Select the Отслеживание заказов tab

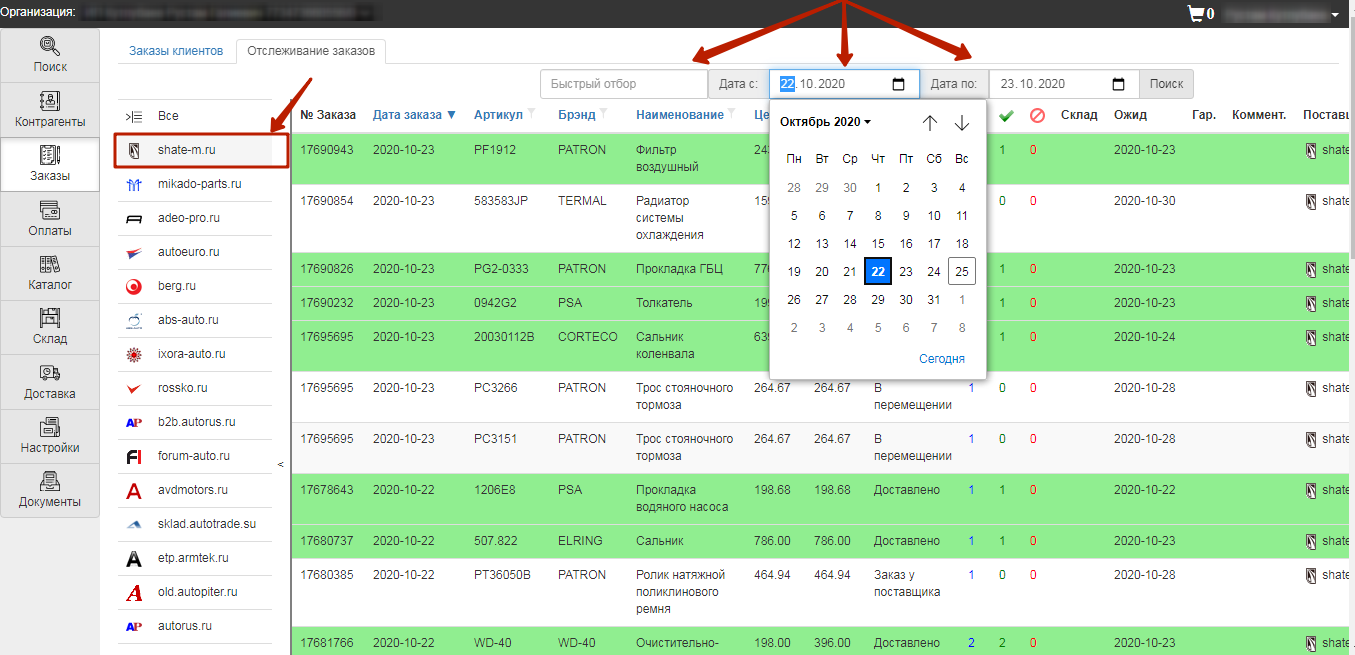pos(310,51)
